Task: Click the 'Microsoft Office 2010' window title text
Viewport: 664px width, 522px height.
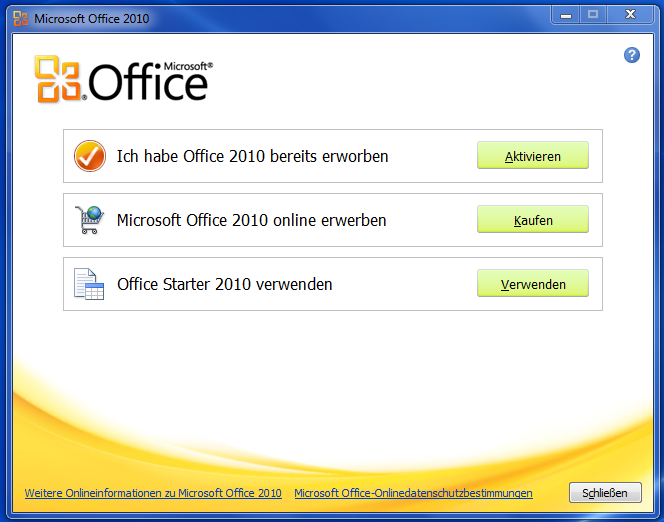Action: click(x=91, y=17)
